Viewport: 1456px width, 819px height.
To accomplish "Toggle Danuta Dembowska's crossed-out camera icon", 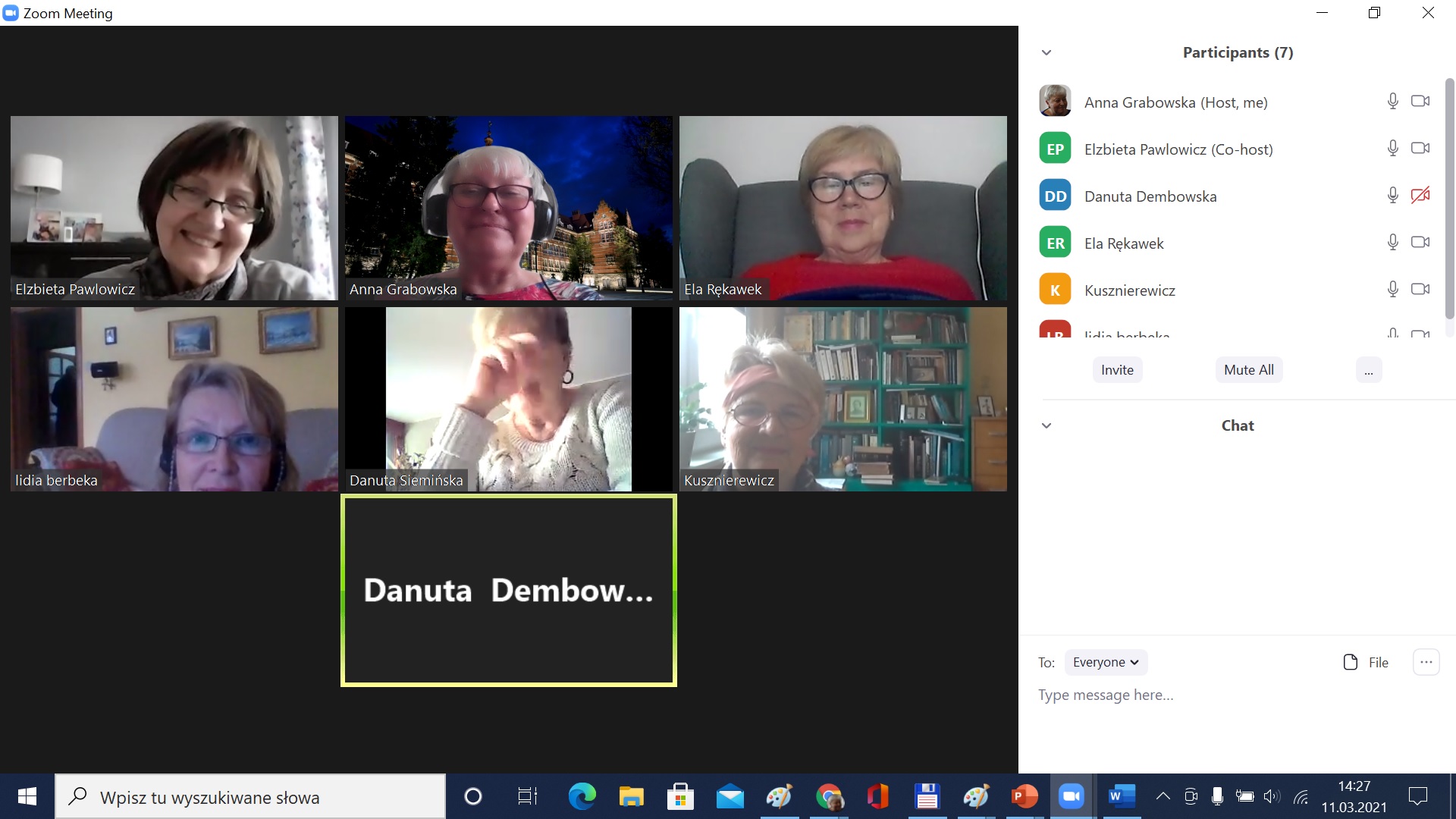I will pyautogui.click(x=1420, y=196).
